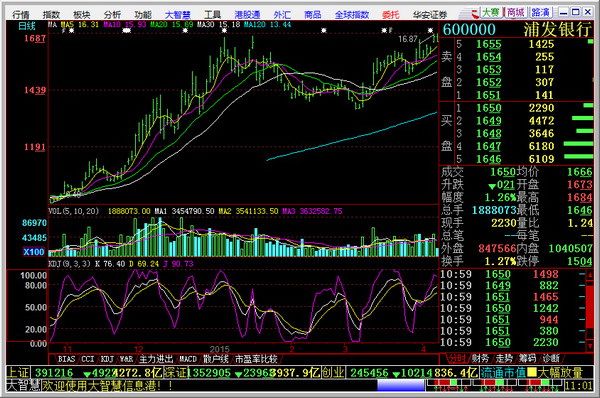Click the 日线 period label
This screenshot has width=600, height=398.
[27, 26]
